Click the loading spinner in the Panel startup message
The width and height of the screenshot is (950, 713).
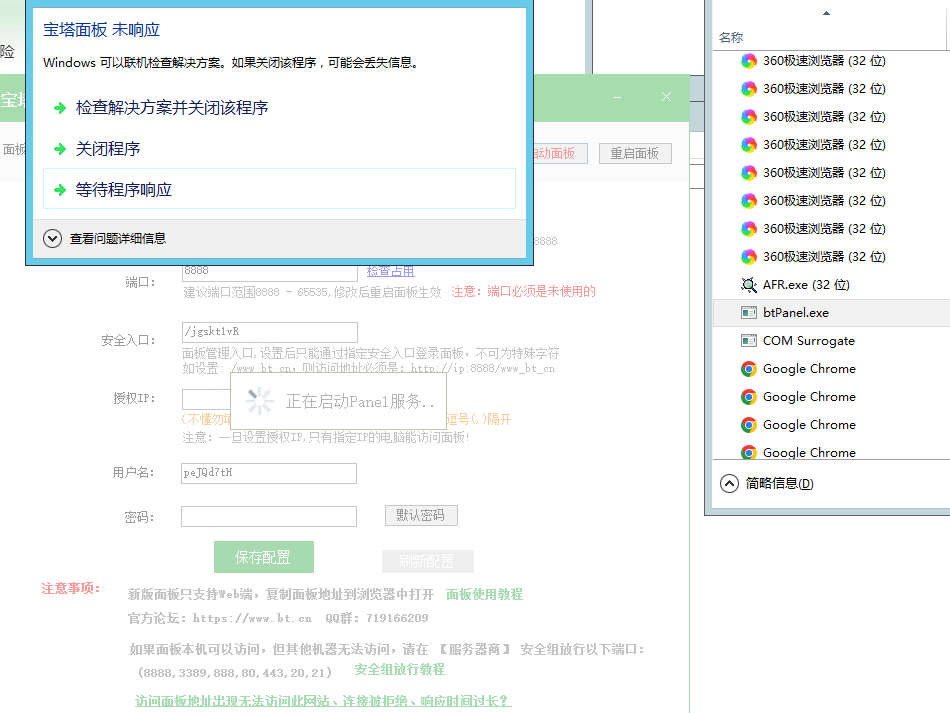(x=260, y=401)
